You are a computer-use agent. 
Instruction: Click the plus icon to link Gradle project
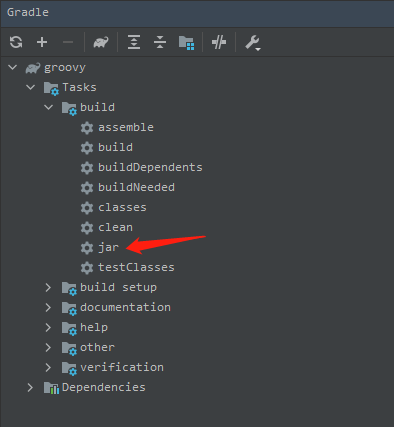pyautogui.click(x=42, y=42)
